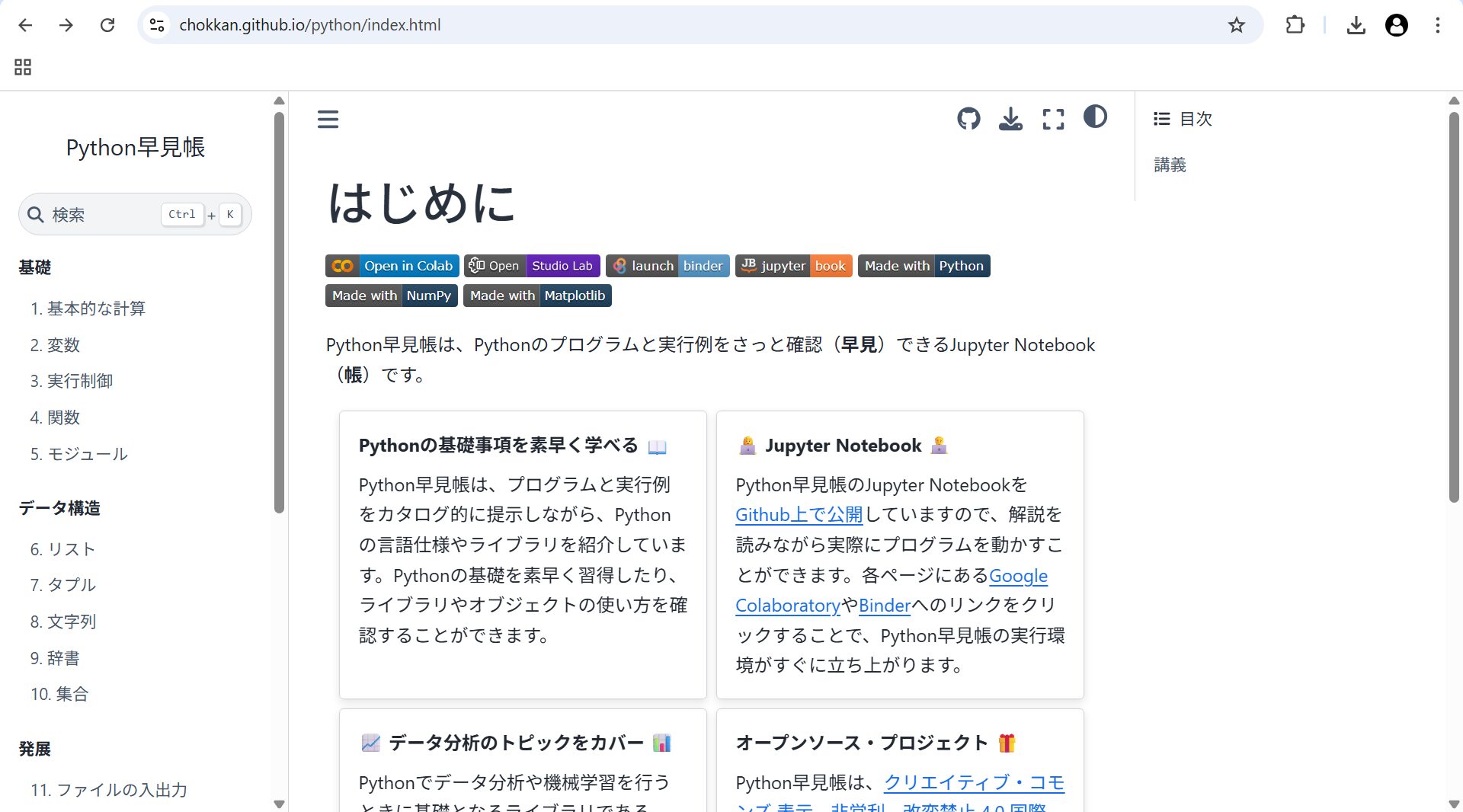Follow the クリエイティブ・コモンズ license link
Image resolution: width=1463 pixels, height=812 pixels.
(x=974, y=782)
